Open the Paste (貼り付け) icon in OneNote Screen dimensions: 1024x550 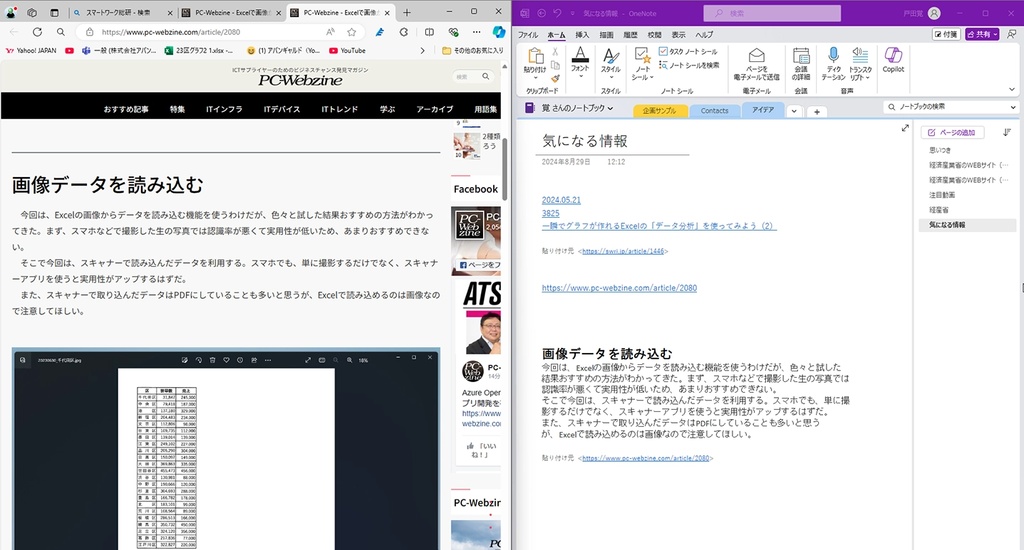536,56
